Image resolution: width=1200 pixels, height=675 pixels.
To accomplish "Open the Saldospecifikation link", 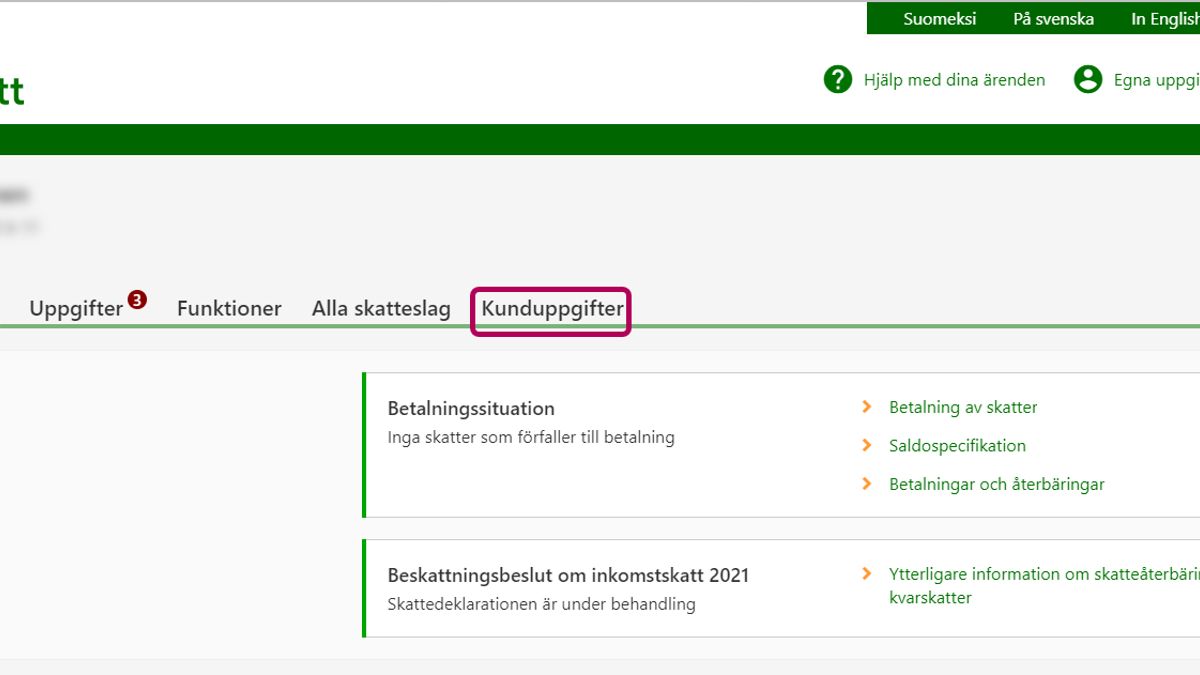I will tap(957, 446).
